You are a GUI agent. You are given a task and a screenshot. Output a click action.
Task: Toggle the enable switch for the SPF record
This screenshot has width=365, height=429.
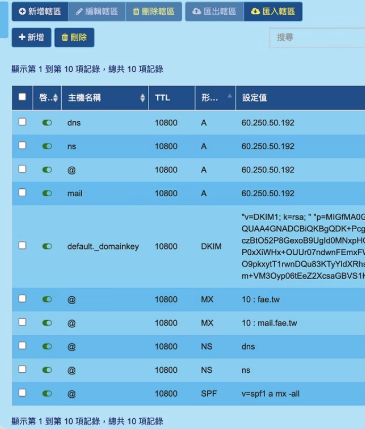pos(47,394)
